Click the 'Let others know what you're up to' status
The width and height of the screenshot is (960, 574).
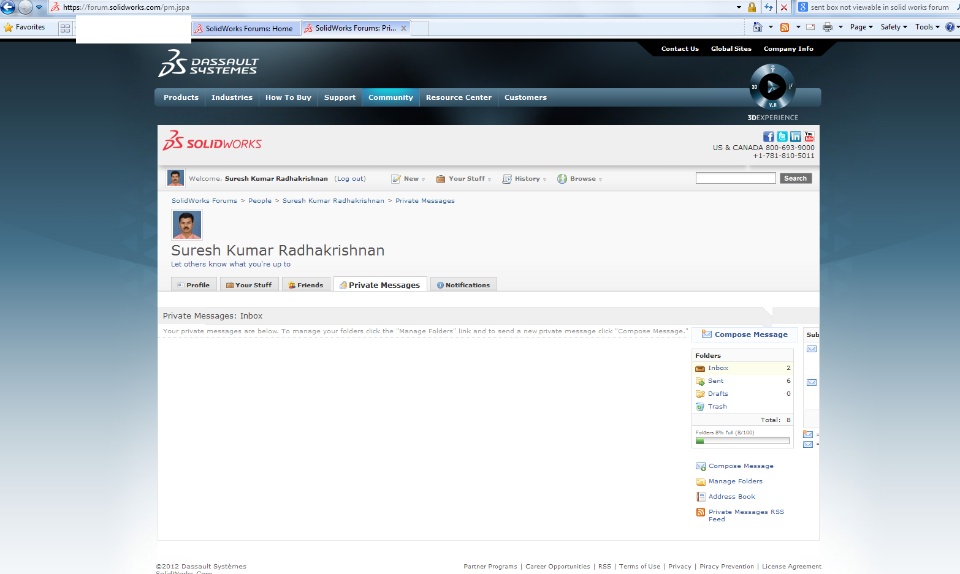(231, 264)
